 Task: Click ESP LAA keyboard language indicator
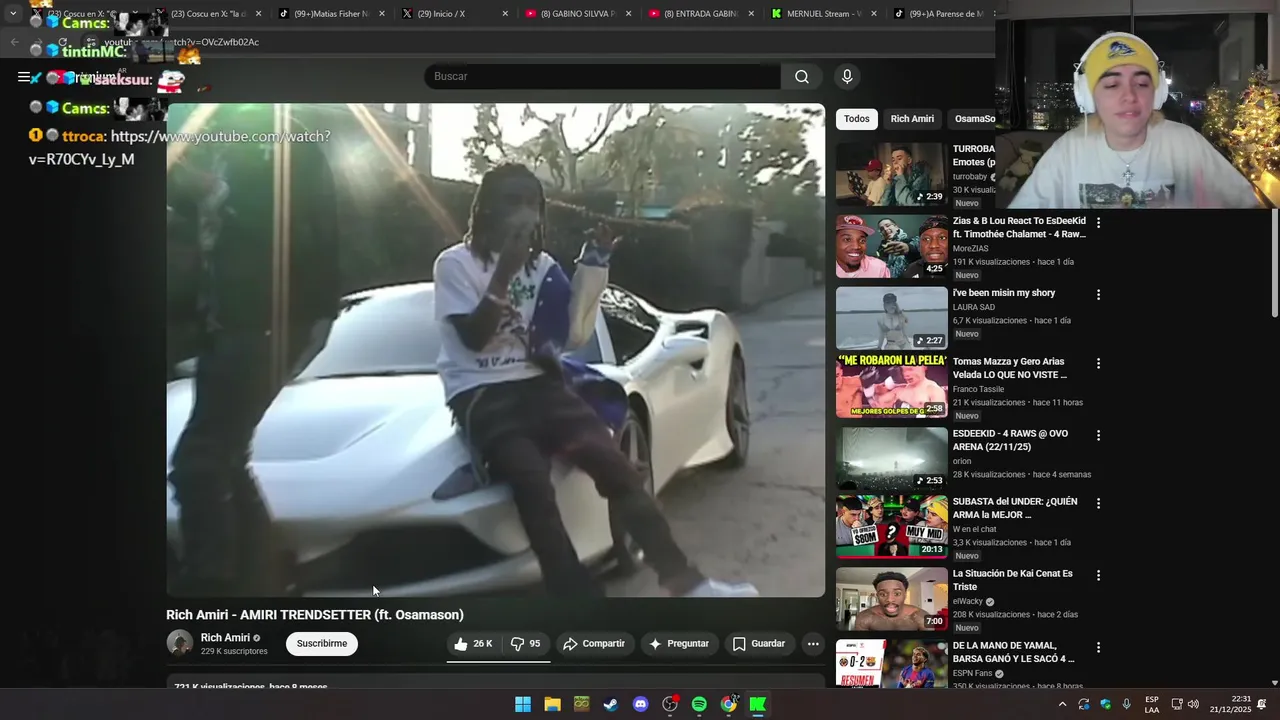(1152, 704)
